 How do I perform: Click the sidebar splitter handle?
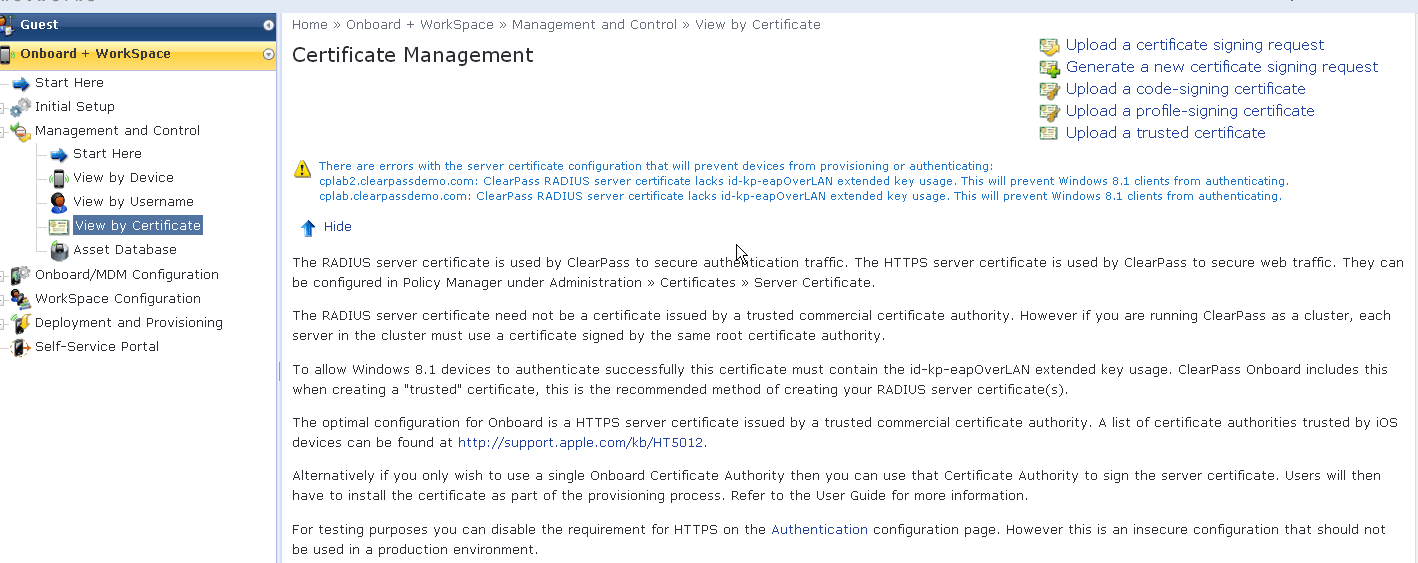(x=278, y=371)
